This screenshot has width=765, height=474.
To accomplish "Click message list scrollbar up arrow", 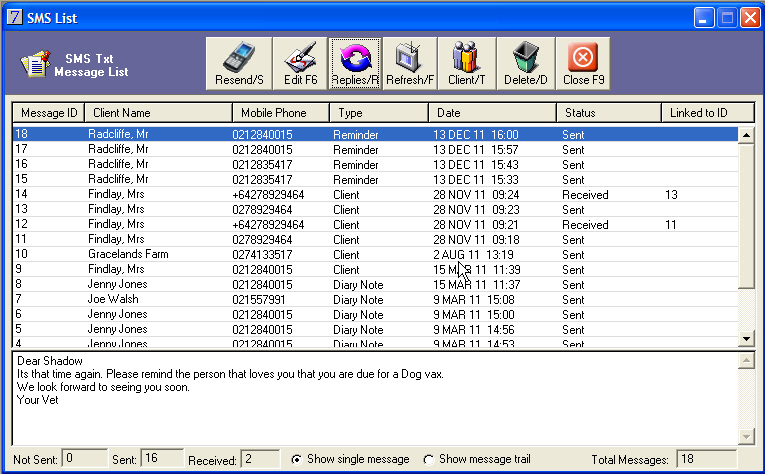I will click(x=746, y=135).
